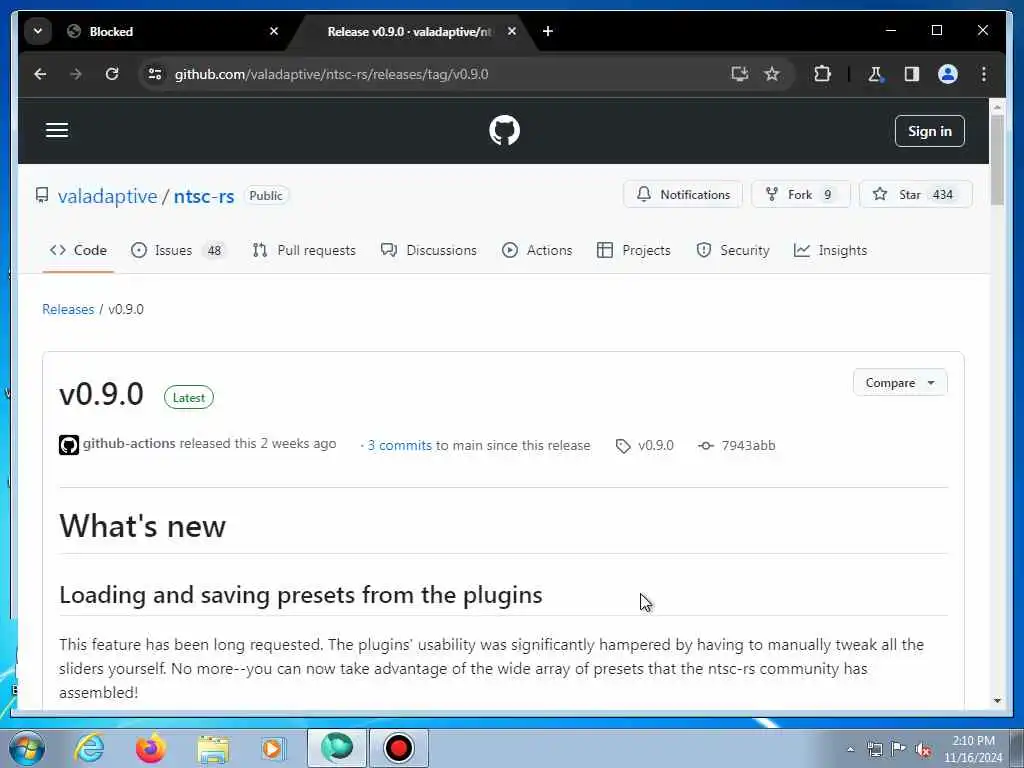Open the Action Center flag icon
Image resolution: width=1024 pixels, height=768 pixels.
click(x=899, y=749)
